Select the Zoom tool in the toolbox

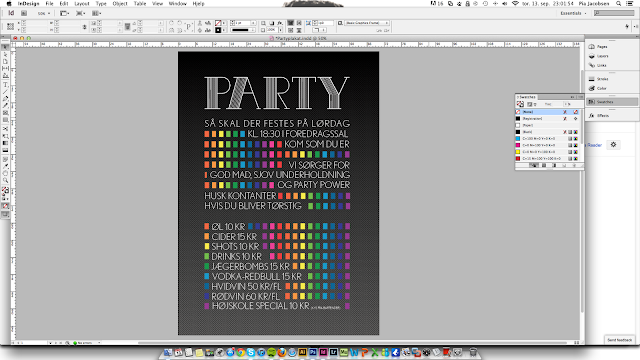tap(5, 180)
